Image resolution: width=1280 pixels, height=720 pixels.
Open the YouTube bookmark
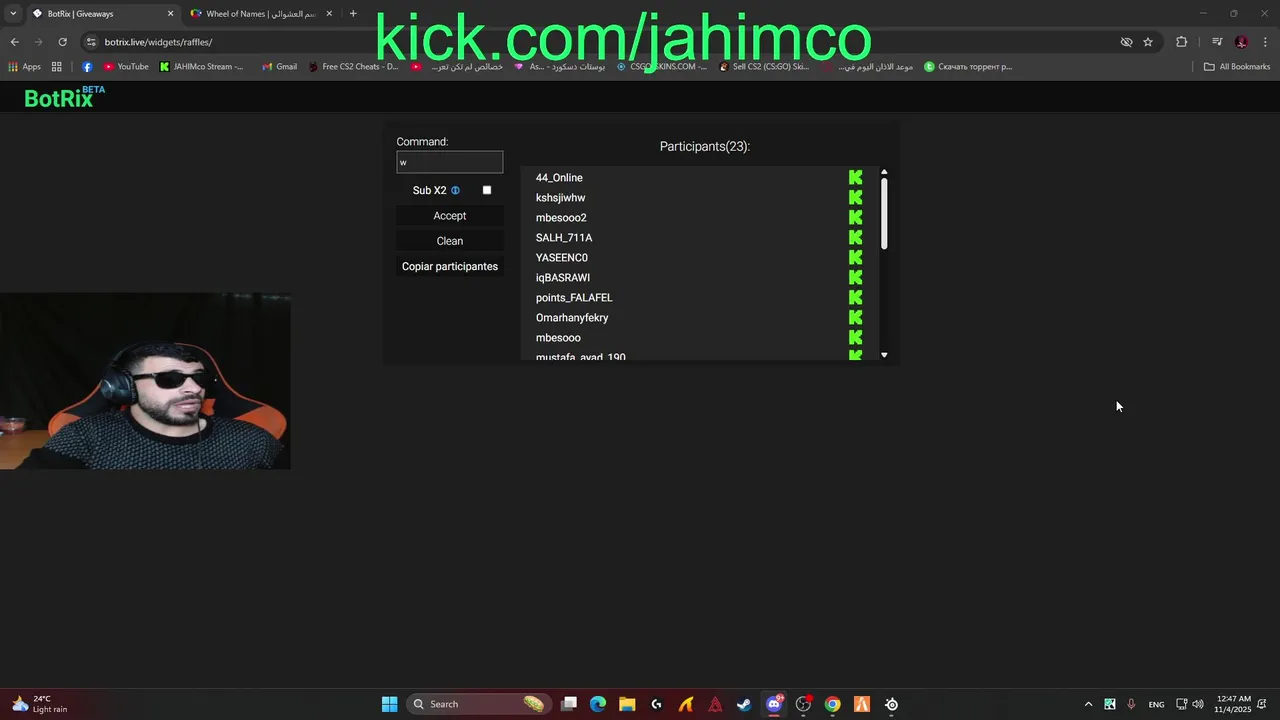coord(126,67)
